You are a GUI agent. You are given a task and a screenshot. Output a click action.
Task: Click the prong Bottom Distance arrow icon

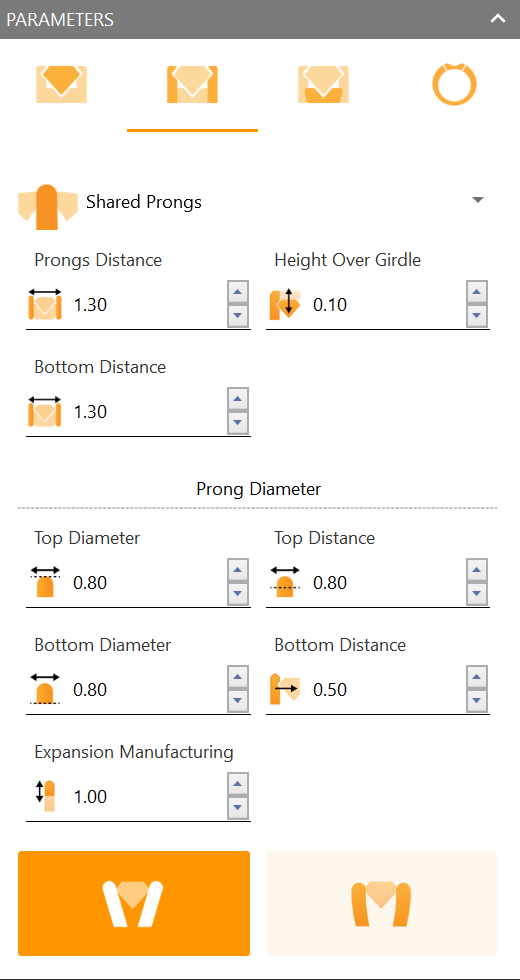tap(285, 689)
